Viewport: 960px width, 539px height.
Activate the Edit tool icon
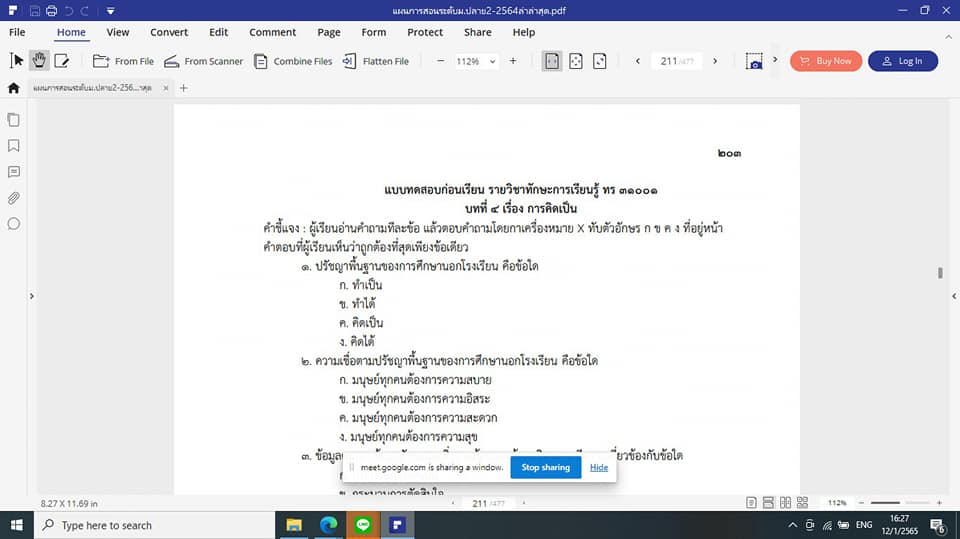click(x=62, y=61)
